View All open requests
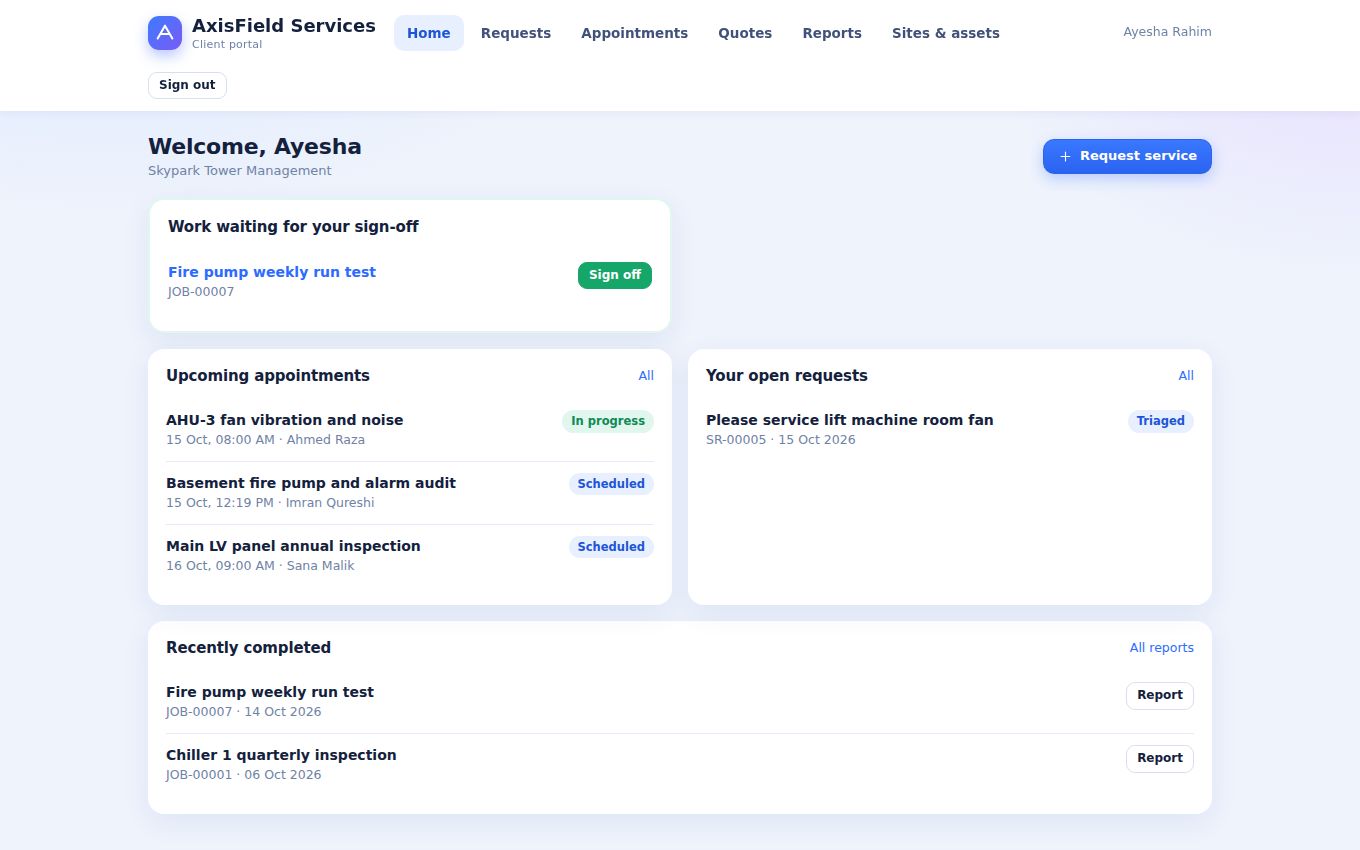Image resolution: width=1360 pixels, height=850 pixels. (1186, 376)
